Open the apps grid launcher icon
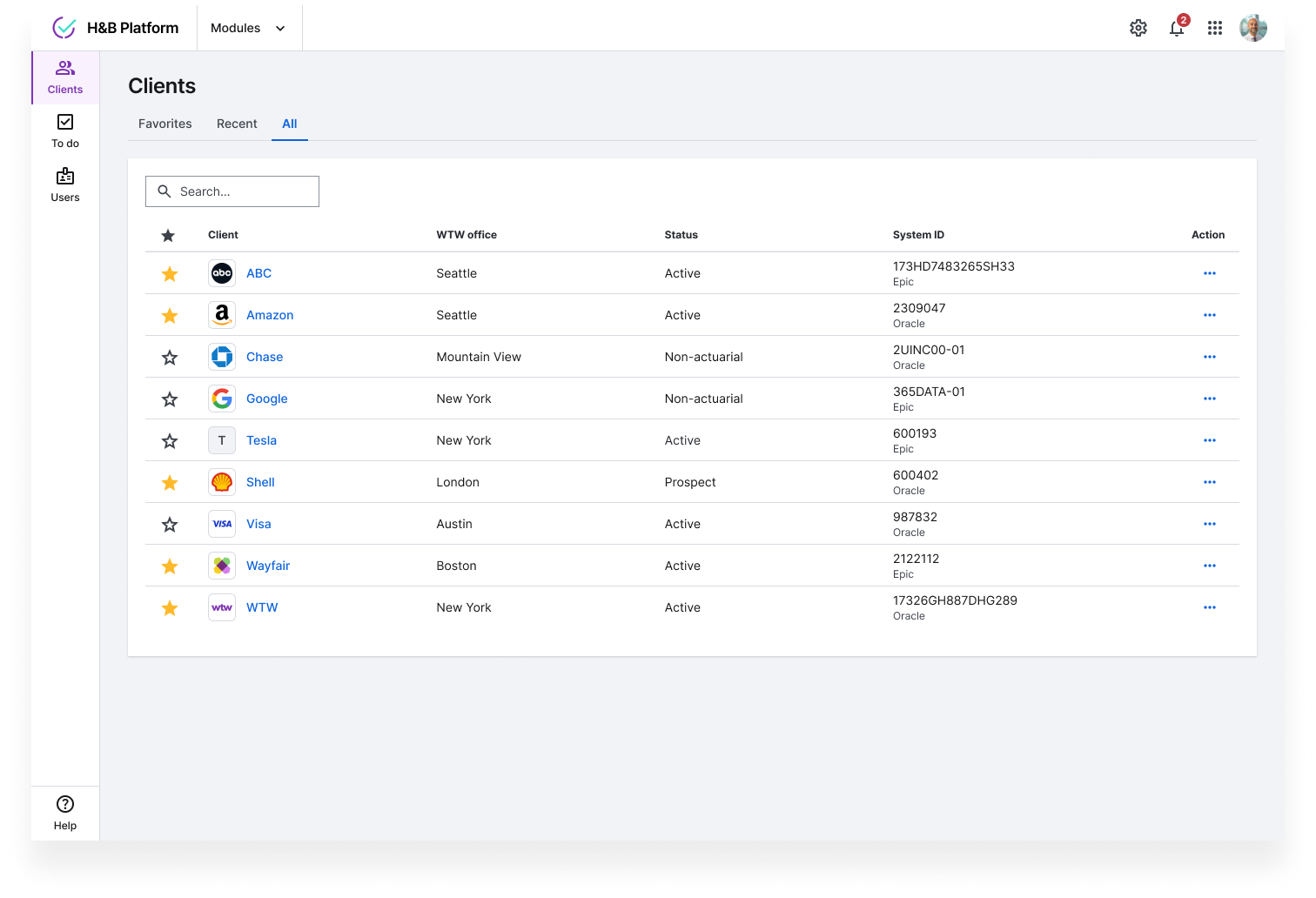This screenshot has width=1316, height=898. click(x=1215, y=28)
